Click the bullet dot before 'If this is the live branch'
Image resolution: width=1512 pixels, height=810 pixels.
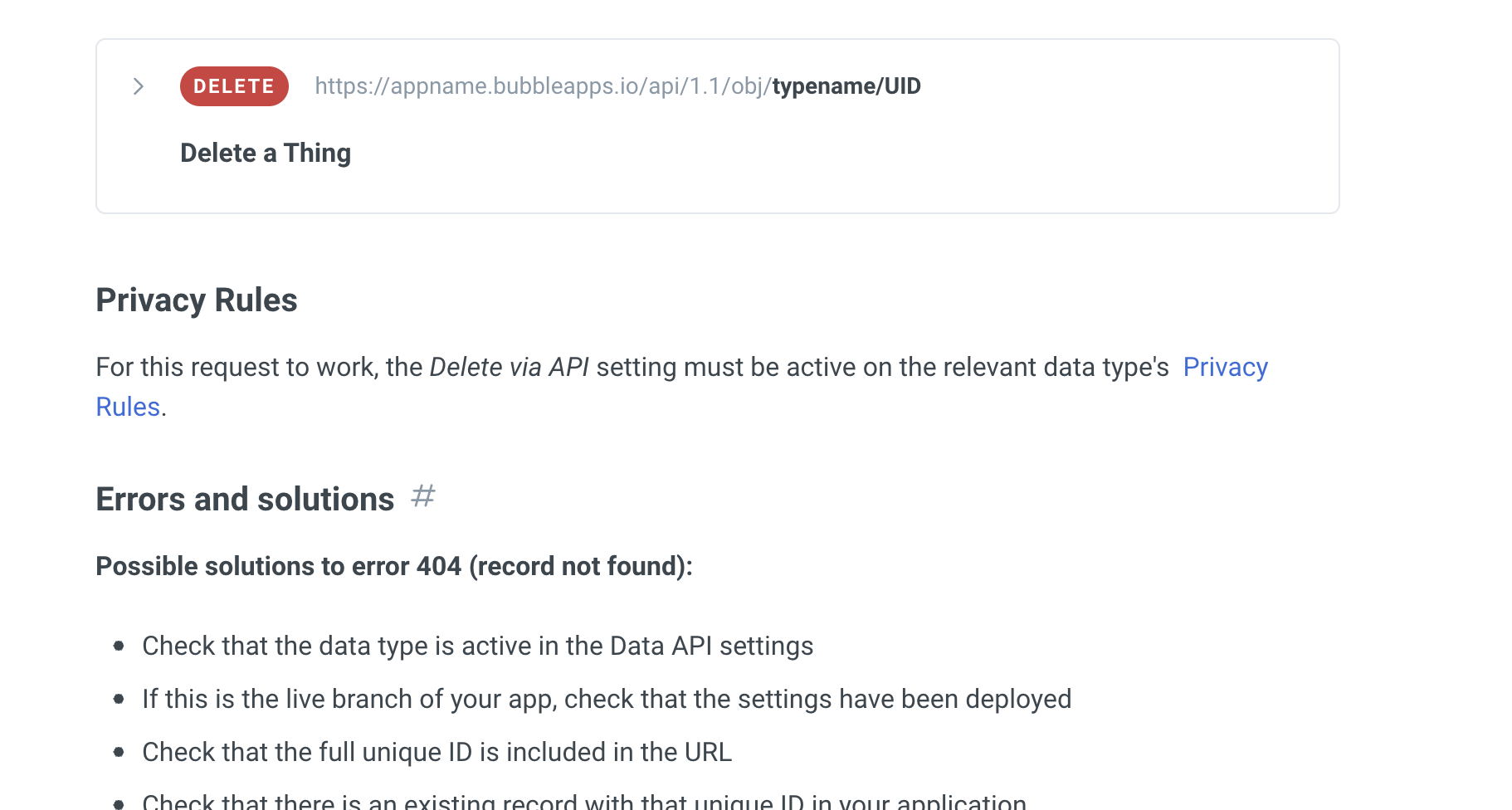[119, 699]
